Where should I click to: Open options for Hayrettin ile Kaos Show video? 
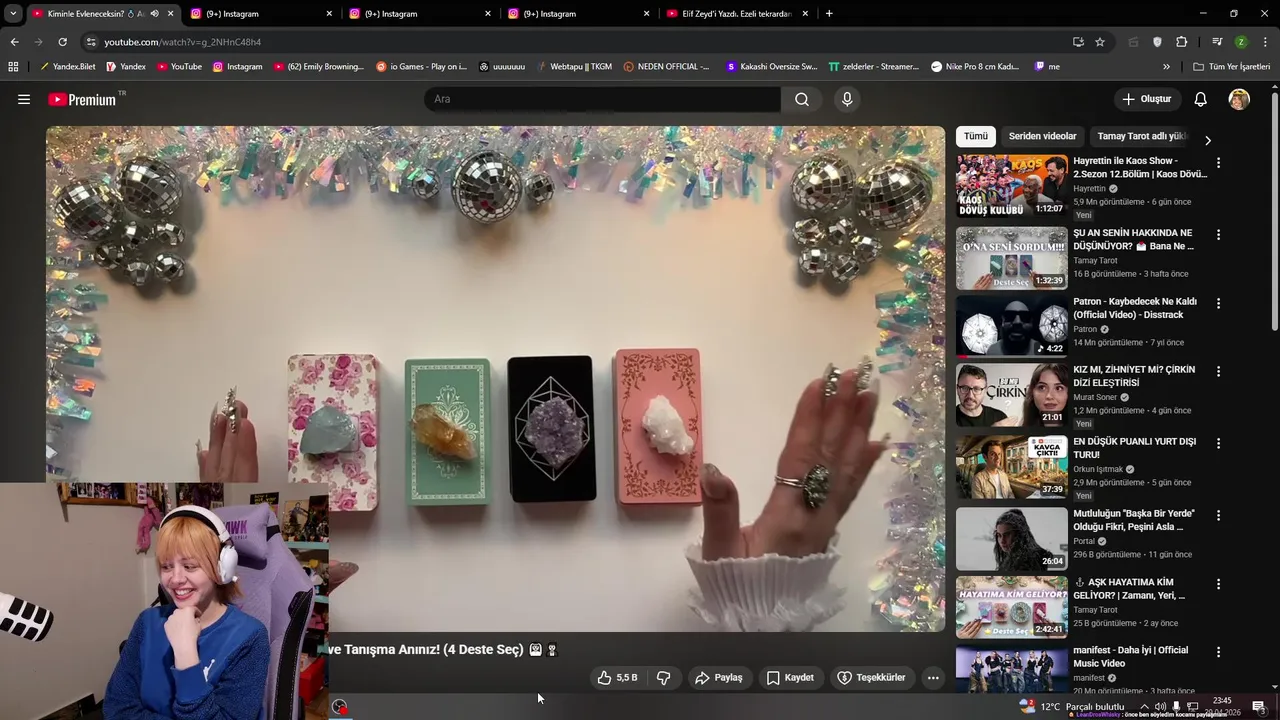point(1218,162)
